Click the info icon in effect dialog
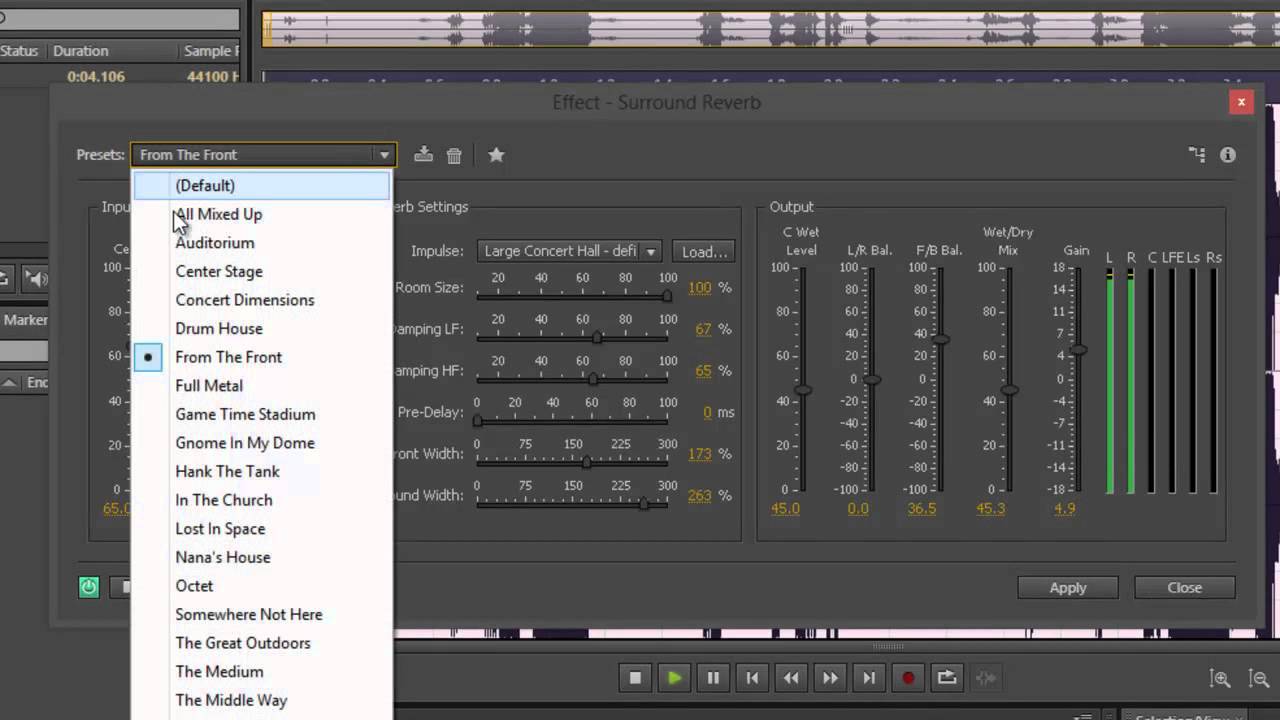This screenshot has width=1280, height=720. click(1228, 155)
